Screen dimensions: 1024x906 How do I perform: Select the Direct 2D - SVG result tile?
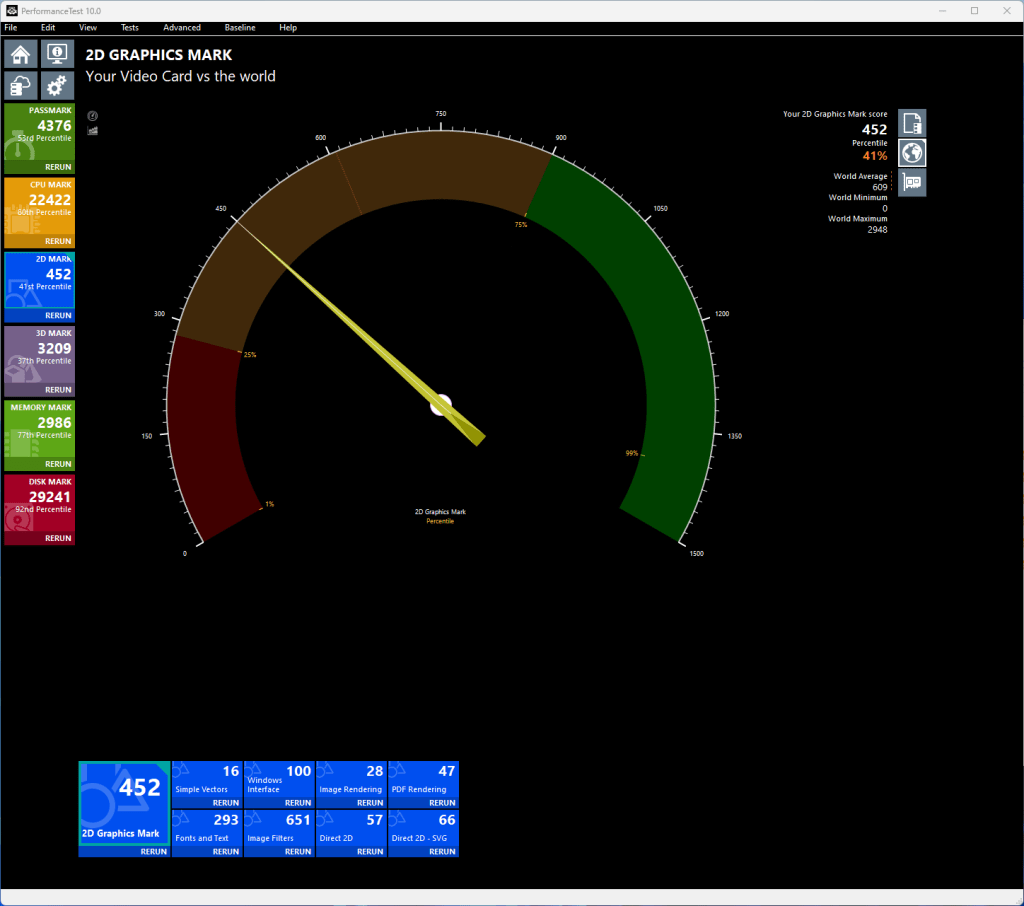[424, 828]
